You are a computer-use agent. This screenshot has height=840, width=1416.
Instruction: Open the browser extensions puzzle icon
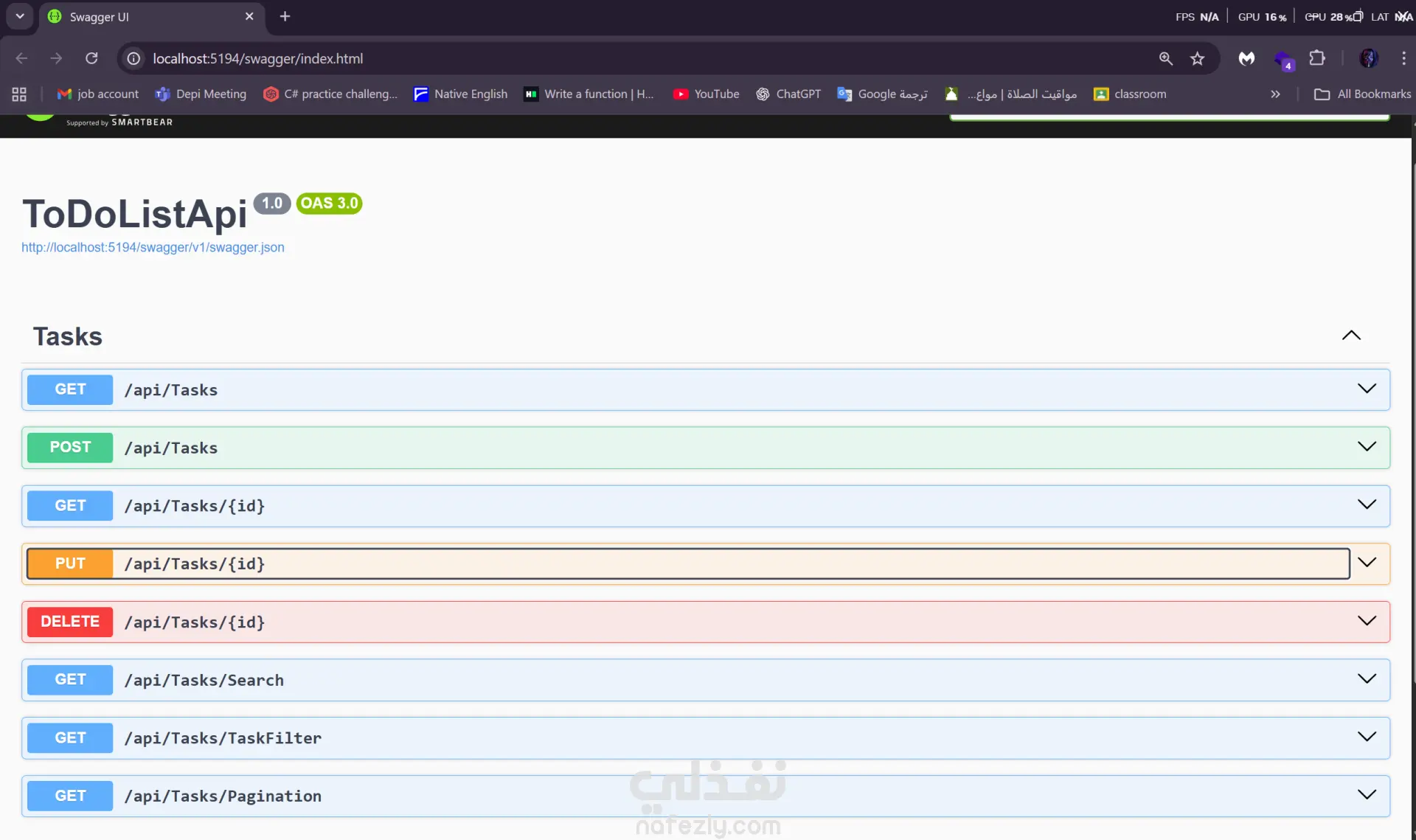[1317, 58]
